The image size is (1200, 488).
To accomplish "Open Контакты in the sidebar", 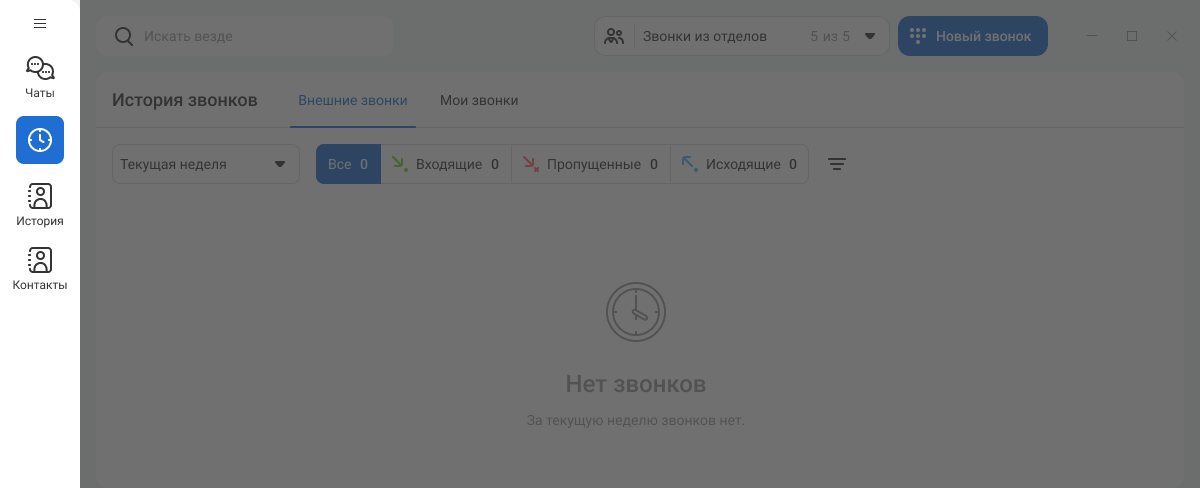I will tap(40, 269).
